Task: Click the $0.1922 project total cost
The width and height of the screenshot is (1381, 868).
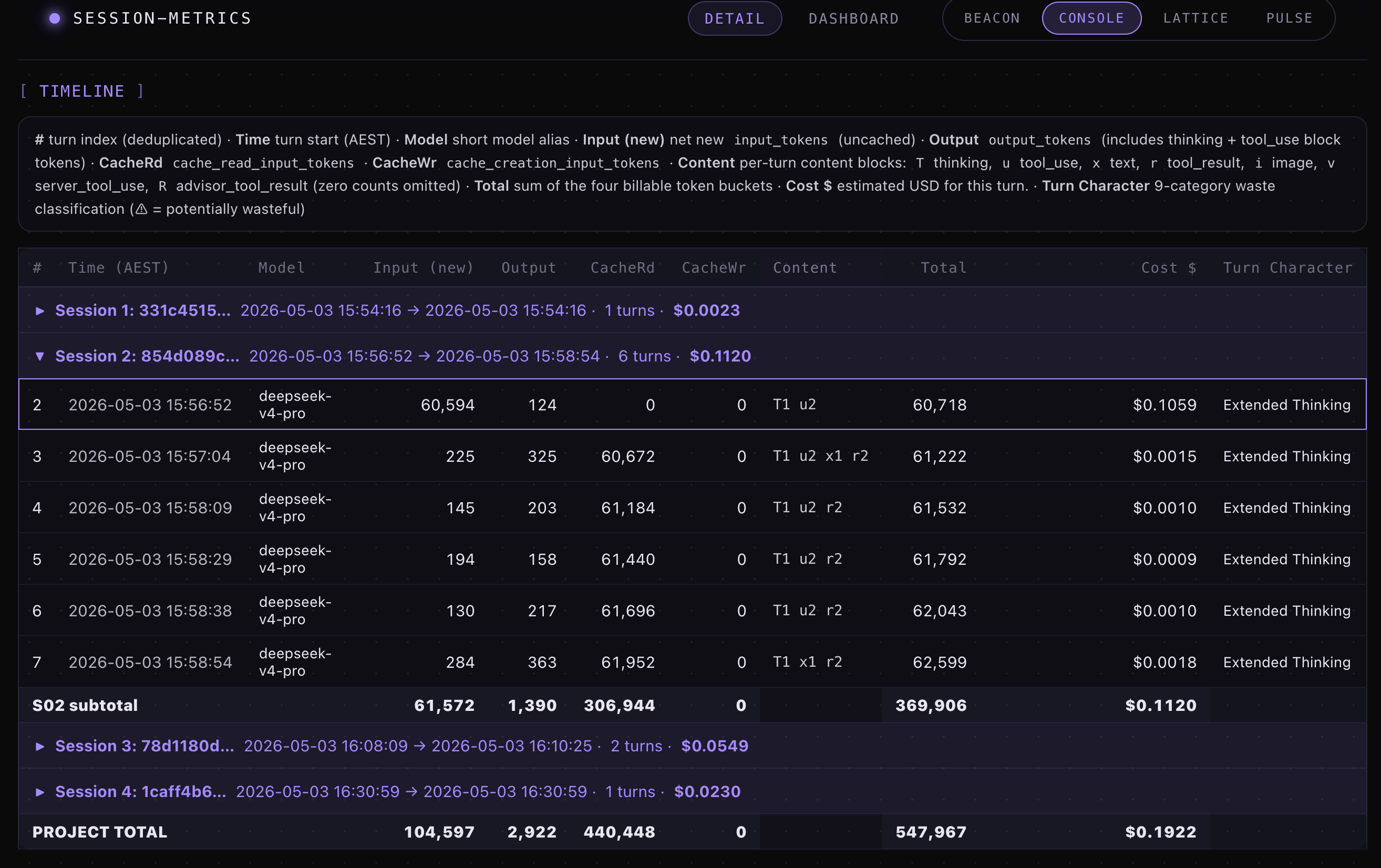Action: click(x=1161, y=832)
